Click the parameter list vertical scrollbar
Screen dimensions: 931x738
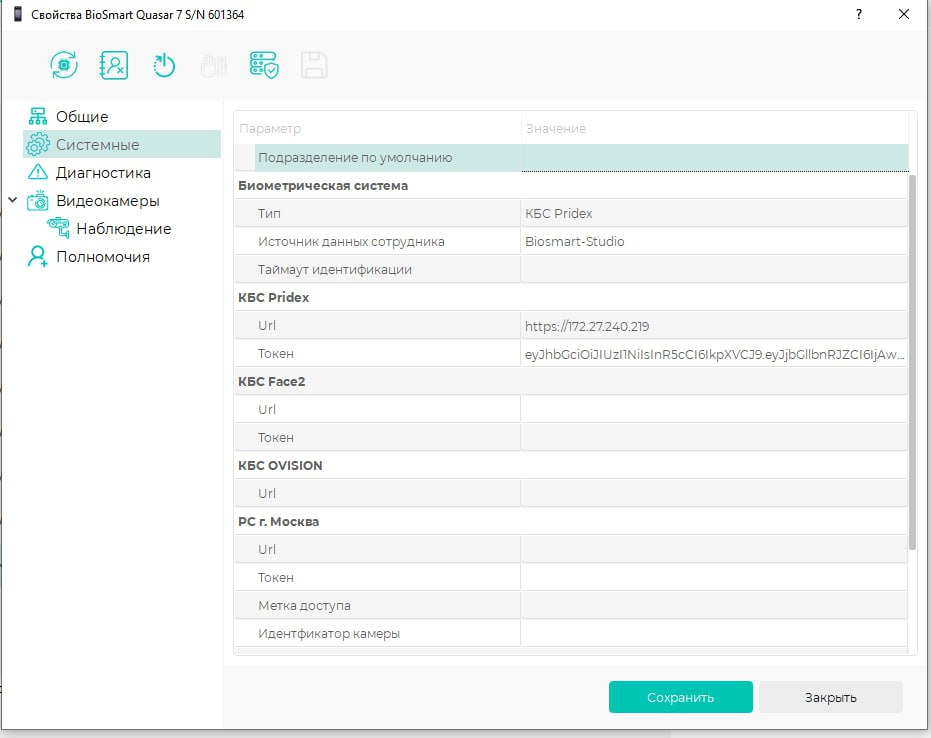[x=913, y=362]
